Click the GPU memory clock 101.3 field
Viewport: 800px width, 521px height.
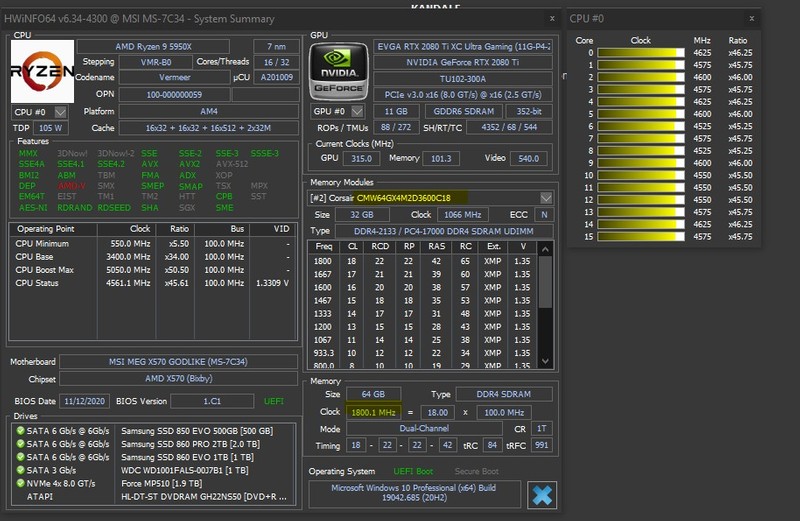pos(441,159)
